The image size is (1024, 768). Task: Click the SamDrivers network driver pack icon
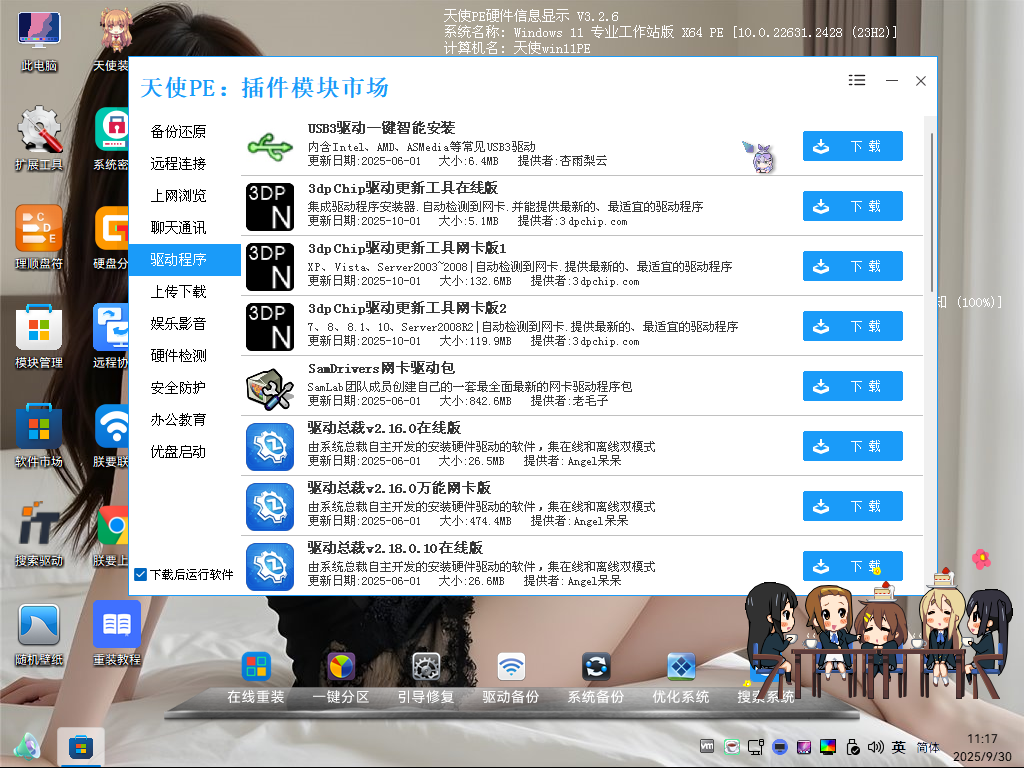270,386
